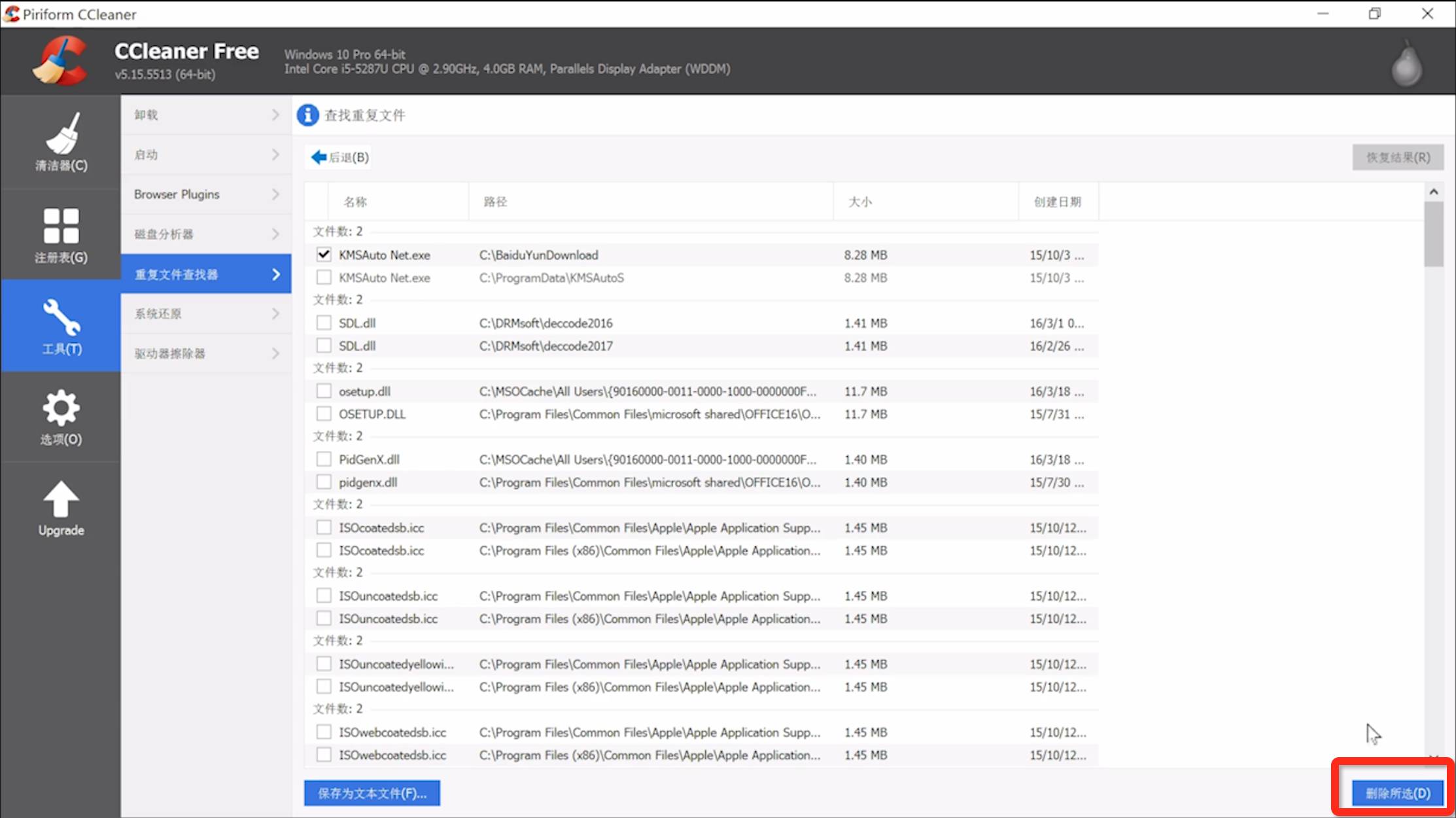Check ISOcoatedsb.icc in Program Files (x86) checkbox
1456x818 pixels.
[324, 550]
